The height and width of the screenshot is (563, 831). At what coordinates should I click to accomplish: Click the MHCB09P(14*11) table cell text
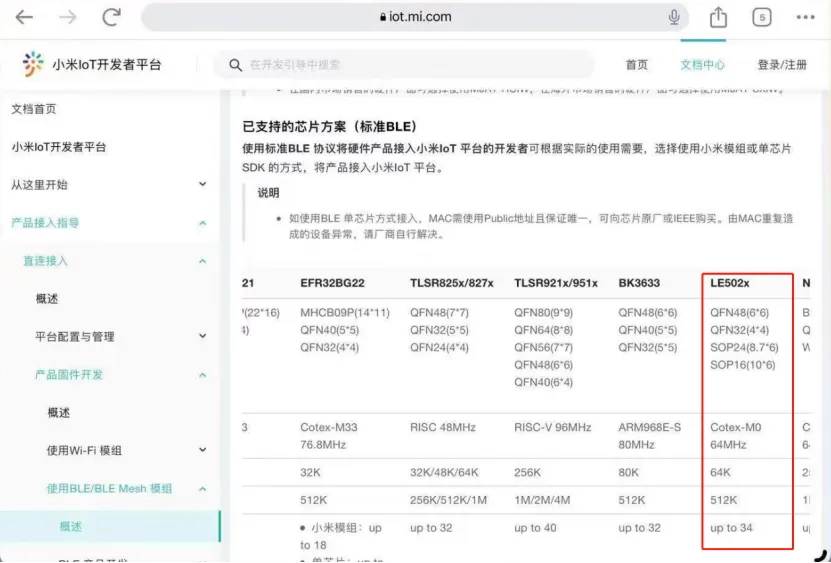tap(345, 313)
